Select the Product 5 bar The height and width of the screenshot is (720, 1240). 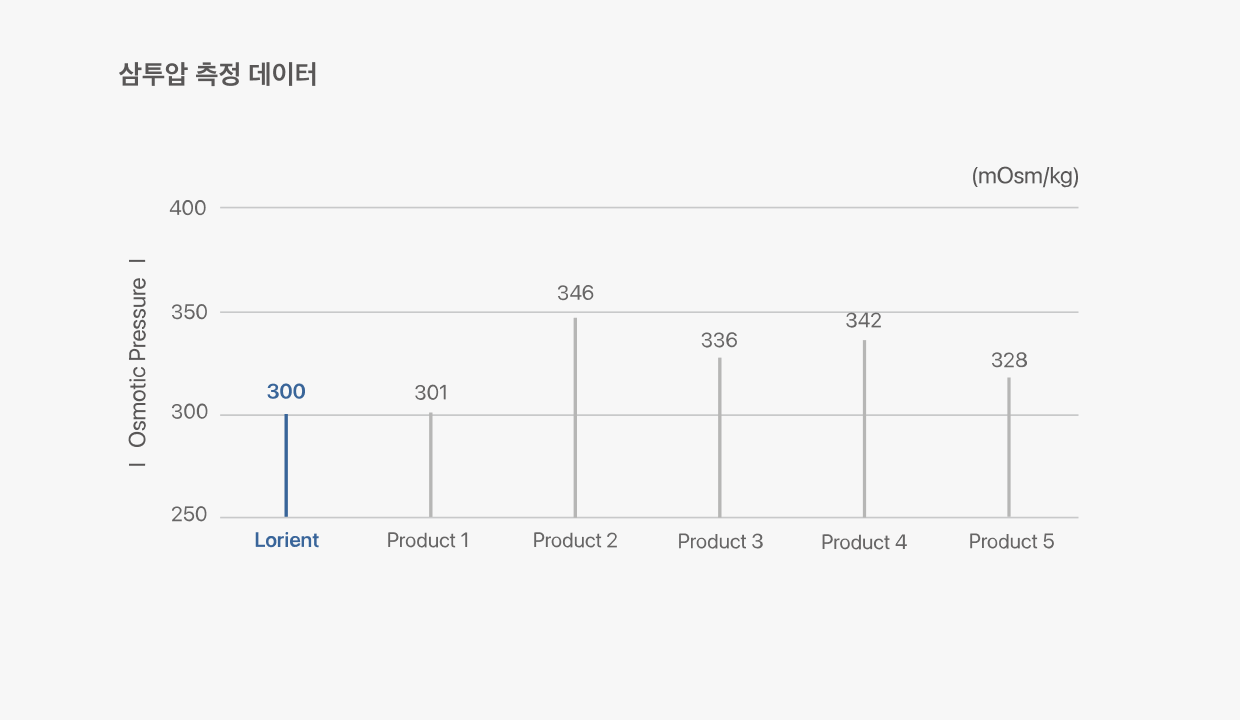pos(1009,447)
